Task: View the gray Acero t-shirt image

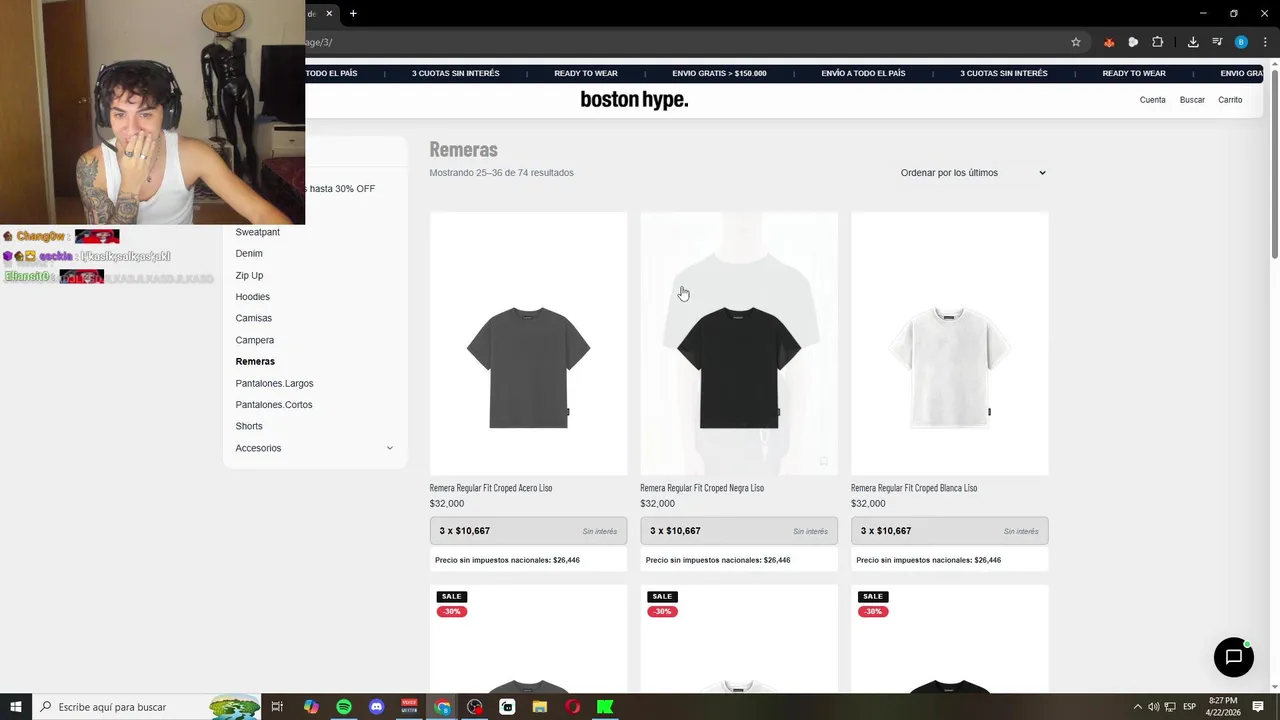Action: point(528,343)
